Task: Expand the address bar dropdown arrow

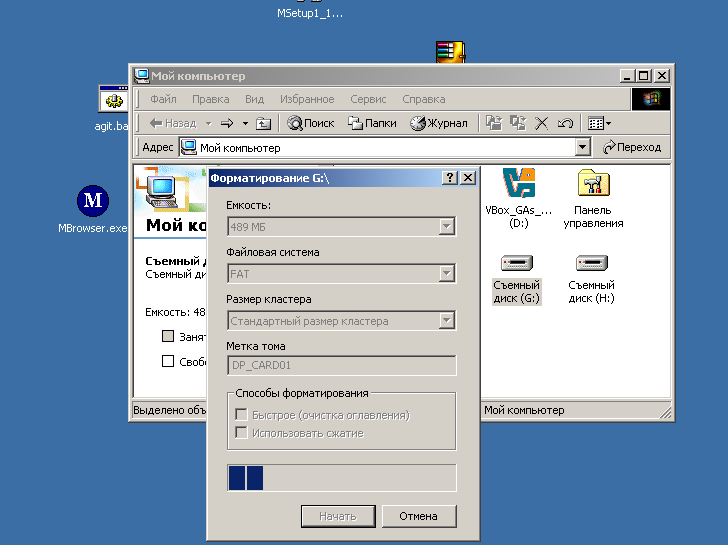Action: 583,148
